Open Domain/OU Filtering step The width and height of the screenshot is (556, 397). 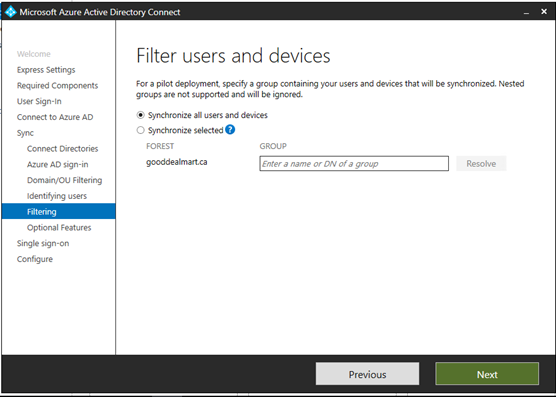tap(65, 180)
